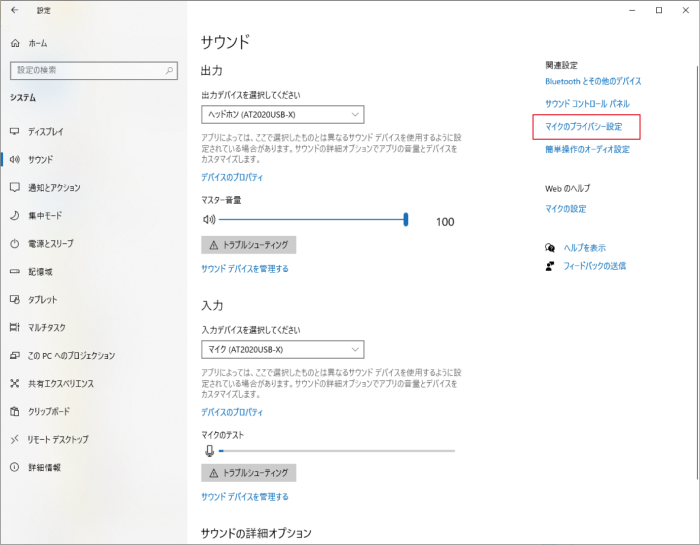Click the 通知とアクション icon
700x545 pixels.
tap(15, 187)
